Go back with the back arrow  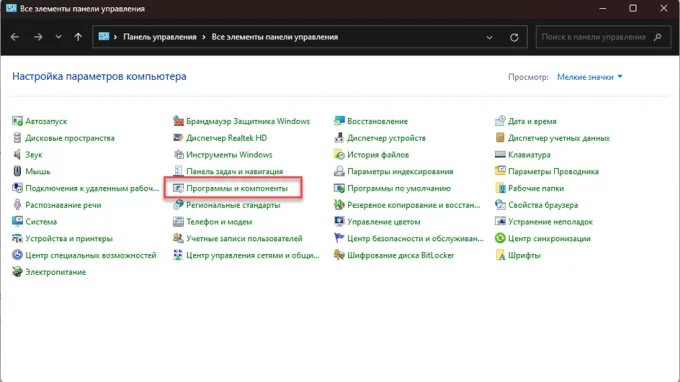click(x=15, y=37)
